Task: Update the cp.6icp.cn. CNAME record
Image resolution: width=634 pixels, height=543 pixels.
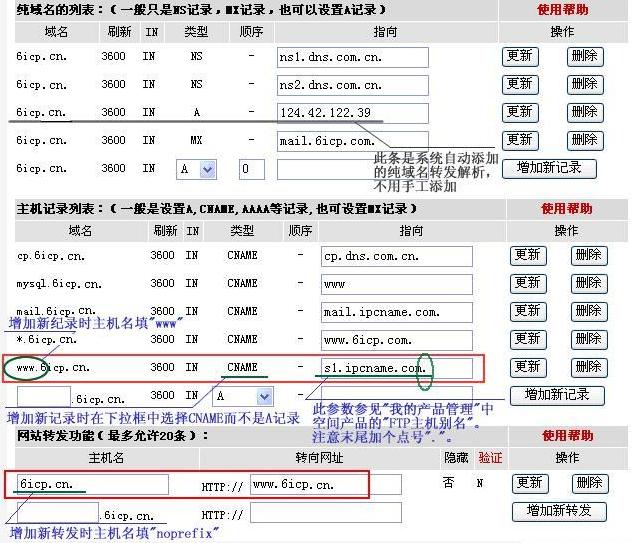Action: [x=528, y=256]
